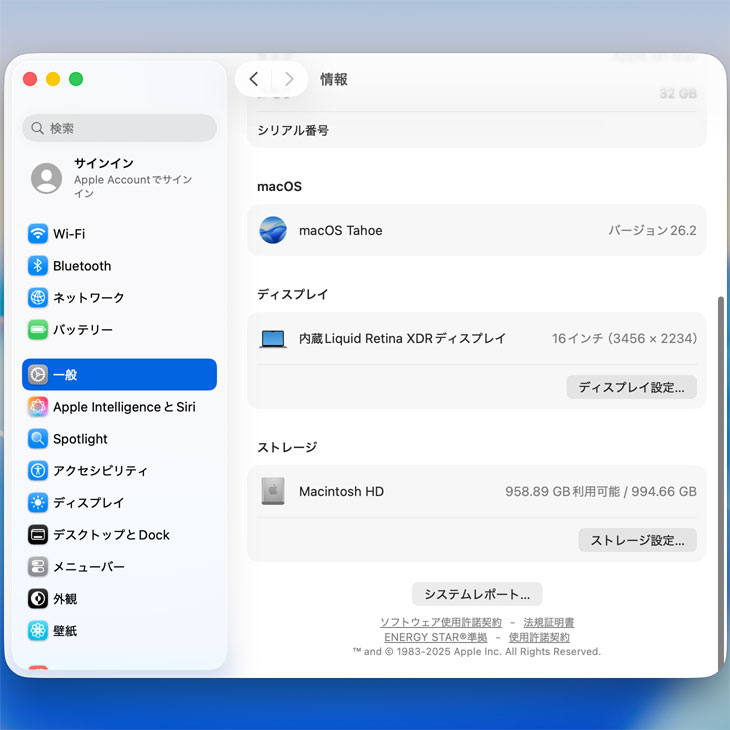This screenshot has width=730, height=730.
Task: Go back with the left chevron
Action: (254, 79)
